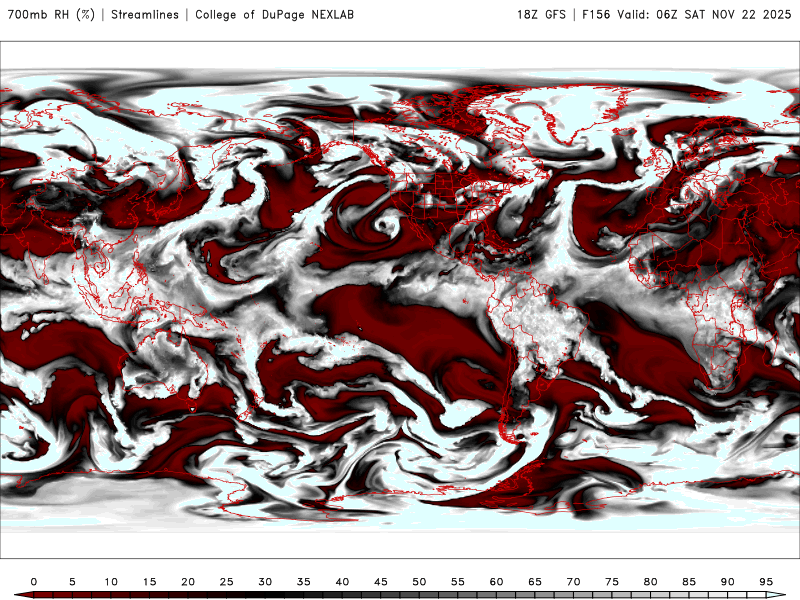Click 'College of DuPage NEXLAB' header text

[274, 15]
